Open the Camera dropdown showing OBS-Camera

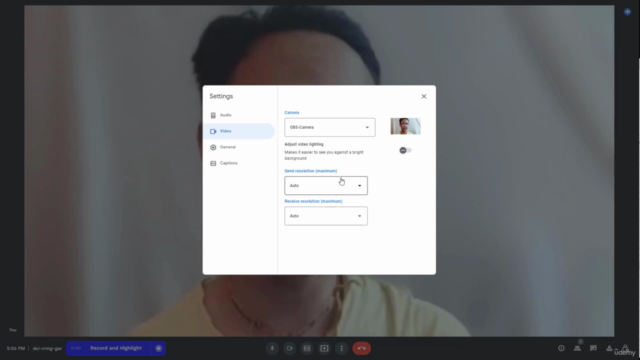(330, 127)
